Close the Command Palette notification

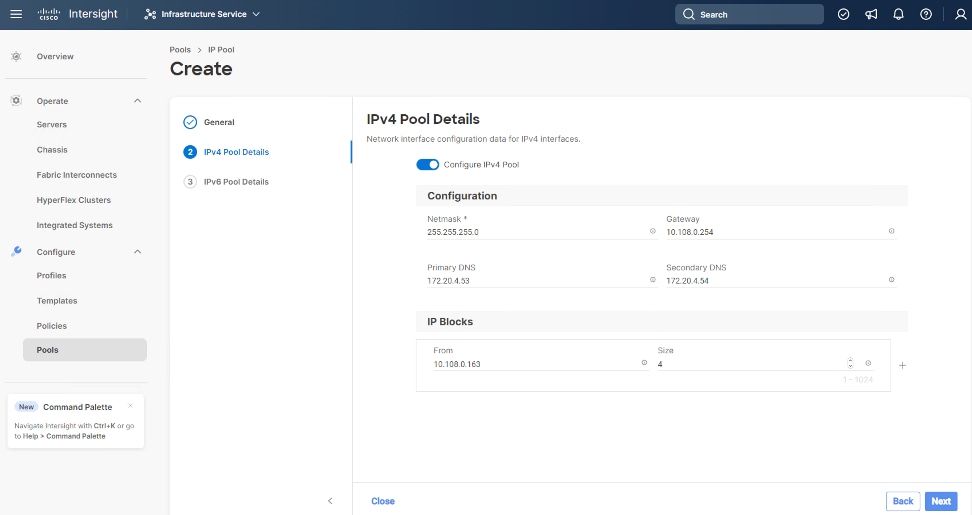(x=130, y=406)
